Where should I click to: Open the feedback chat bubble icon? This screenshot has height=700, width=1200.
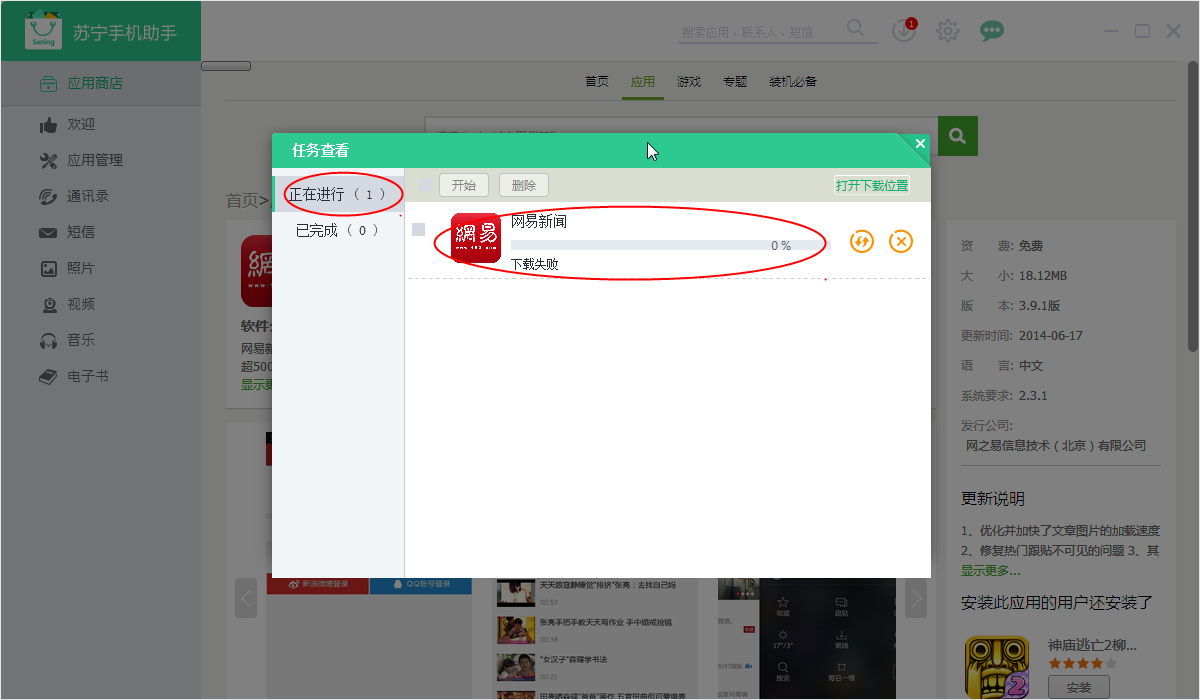coord(992,31)
